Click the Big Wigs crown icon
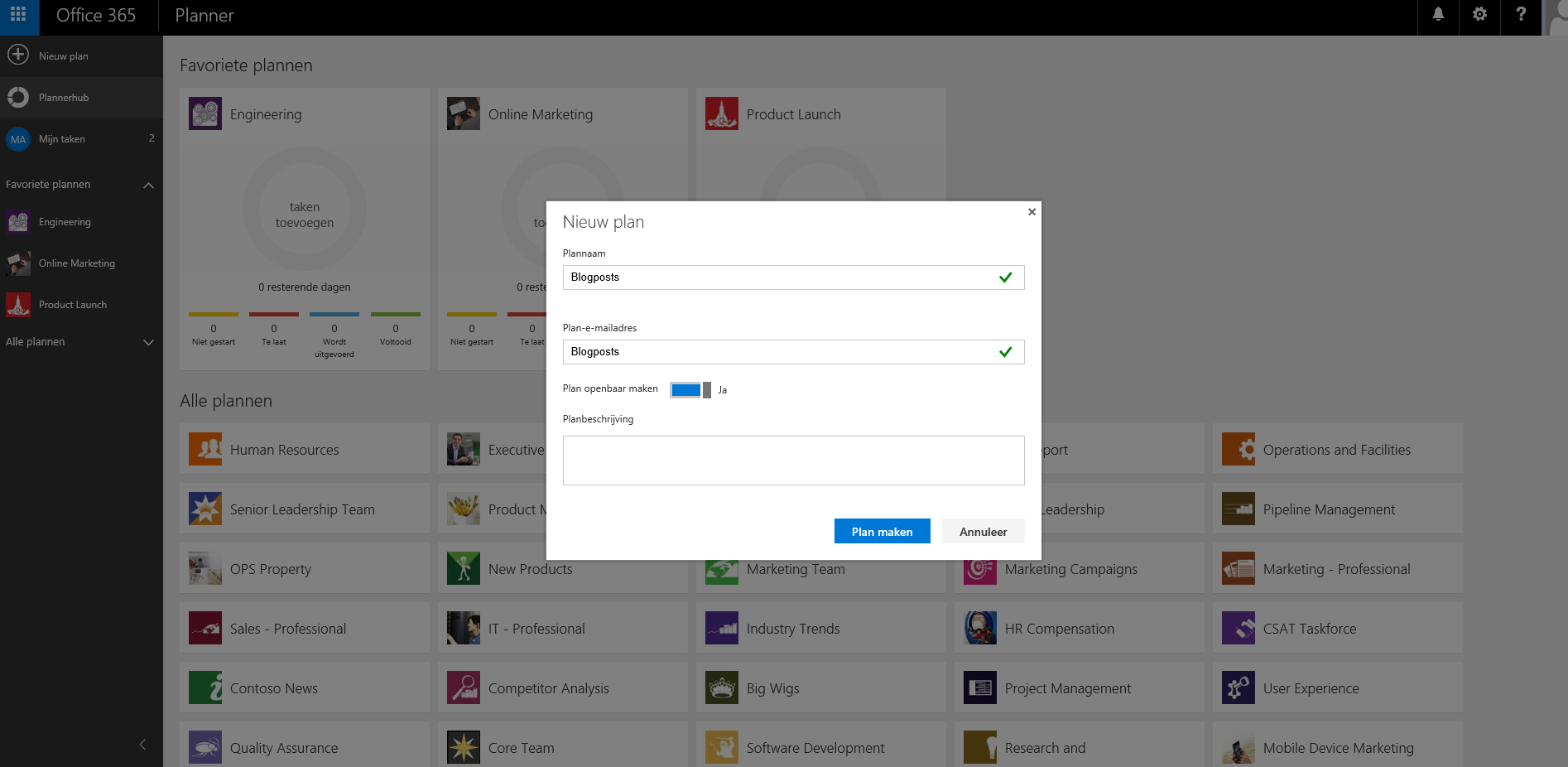This screenshot has height=767, width=1568. click(x=722, y=687)
